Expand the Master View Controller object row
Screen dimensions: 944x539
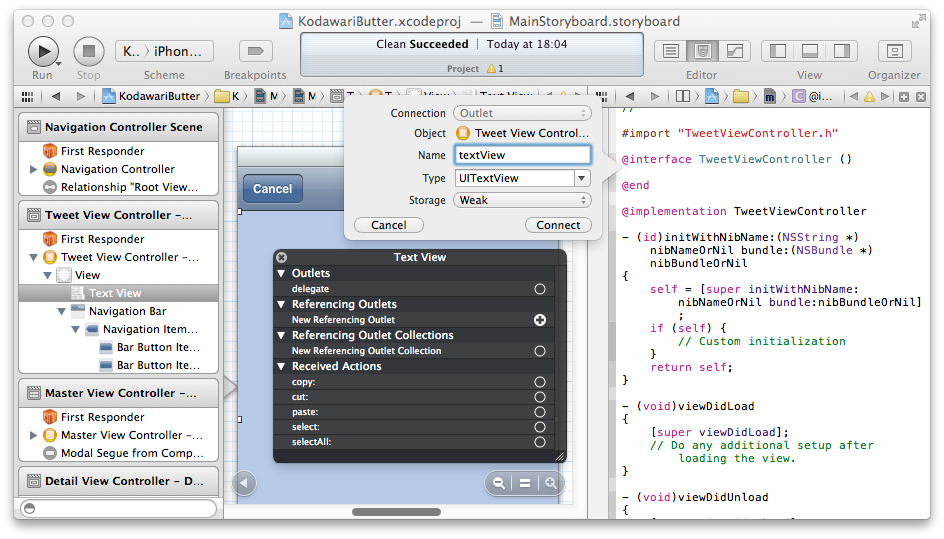click(x=34, y=435)
